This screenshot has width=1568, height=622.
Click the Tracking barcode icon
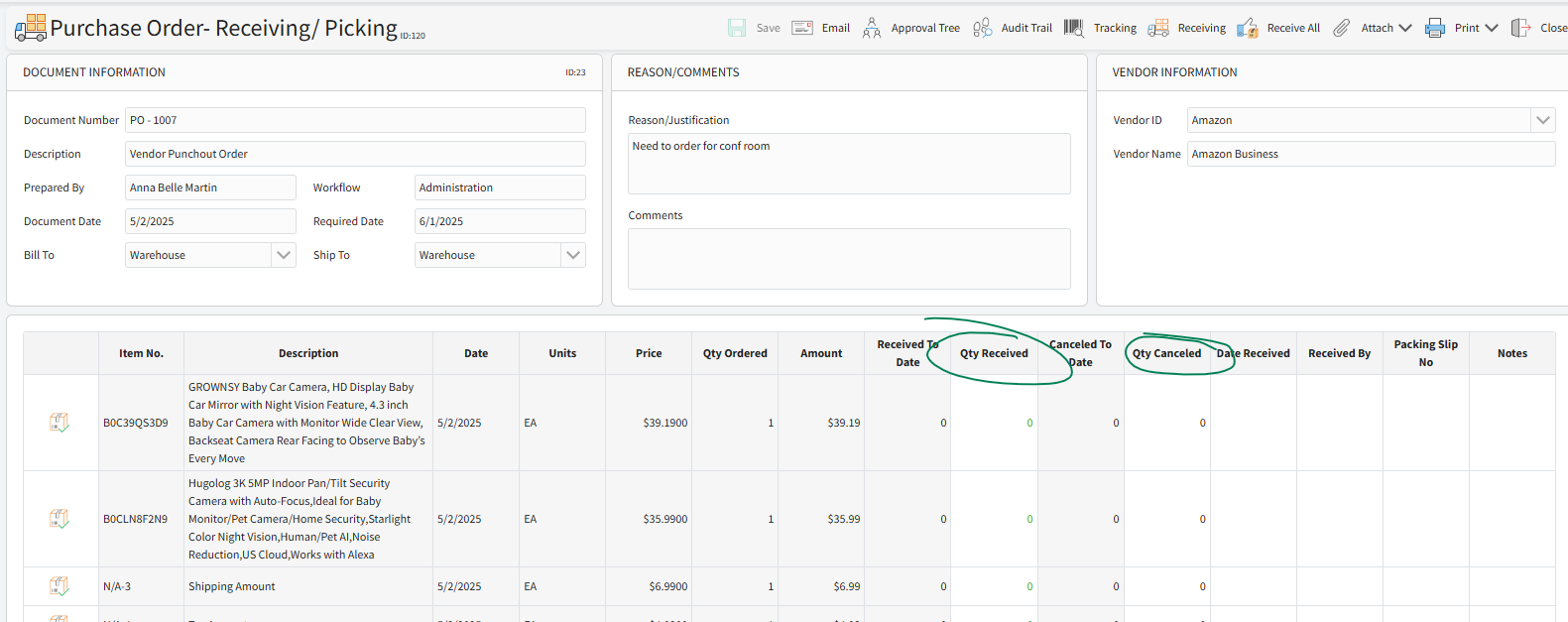(1074, 28)
